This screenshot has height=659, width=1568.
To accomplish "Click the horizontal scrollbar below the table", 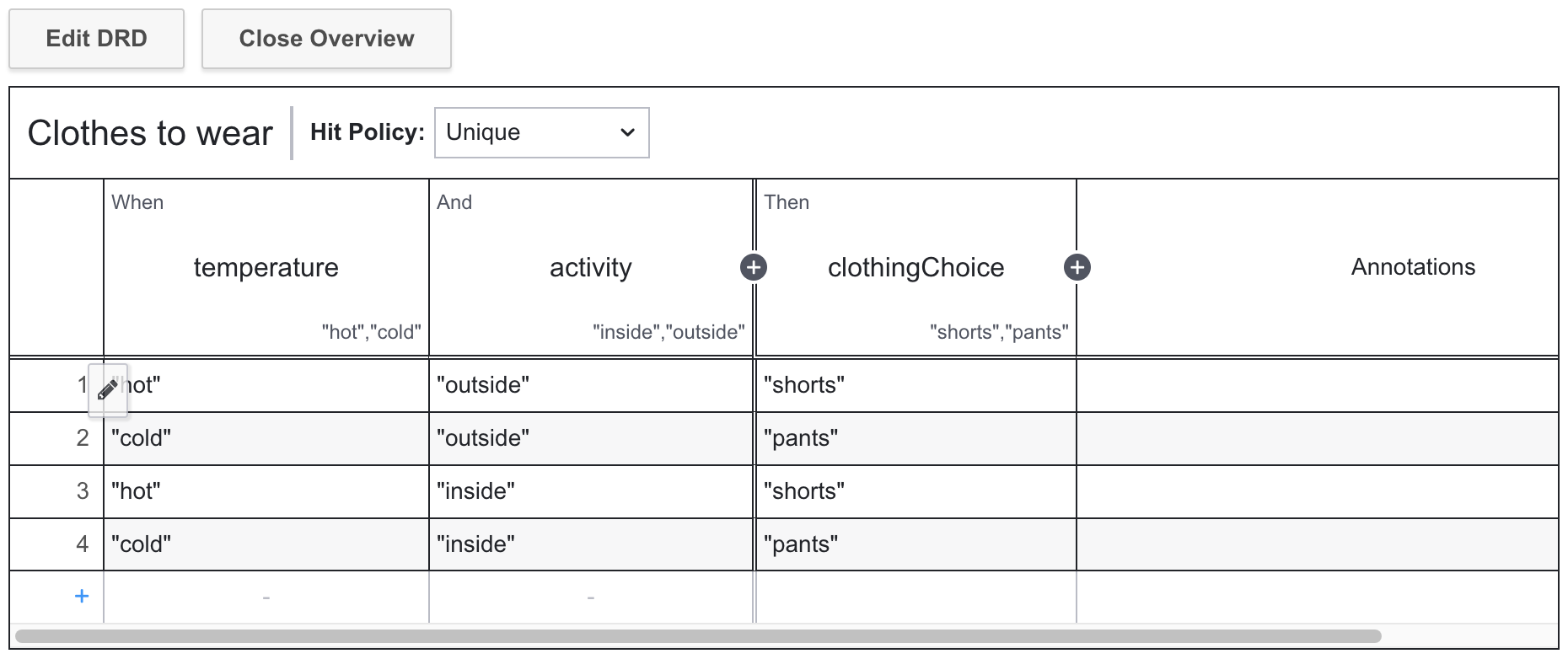I will coord(698,636).
